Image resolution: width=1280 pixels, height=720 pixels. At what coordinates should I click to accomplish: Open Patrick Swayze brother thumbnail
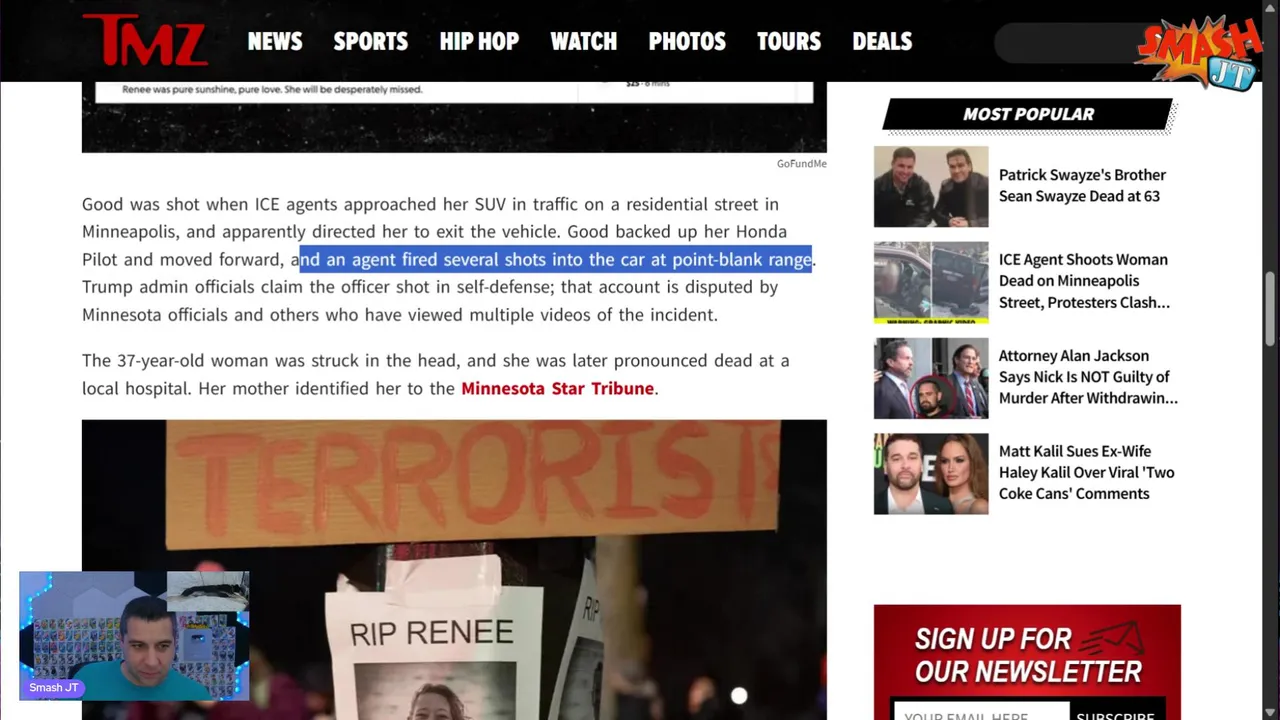(x=931, y=187)
